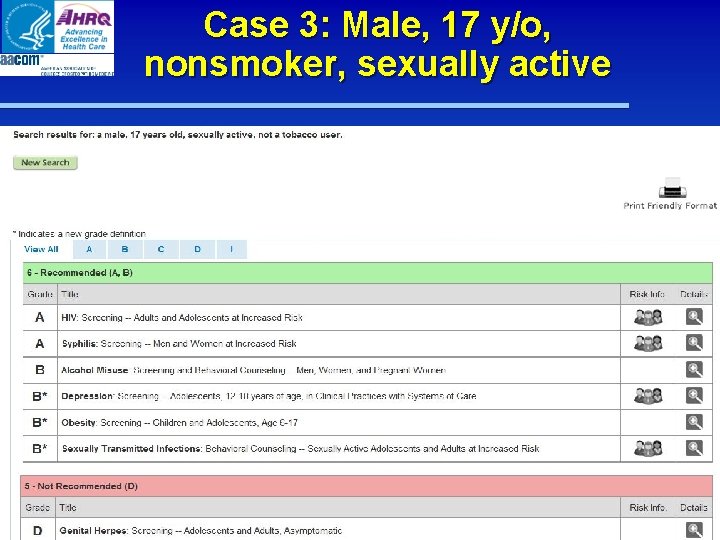Image resolution: width=720 pixels, height=540 pixels.
Task: Click the AHRQ logo
Action: click(x=84, y=27)
